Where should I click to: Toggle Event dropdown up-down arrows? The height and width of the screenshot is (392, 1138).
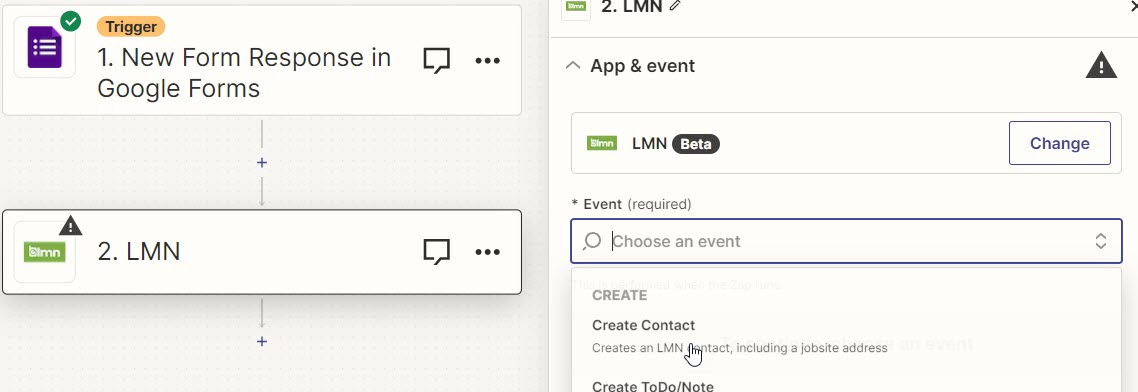(x=1101, y=241)
